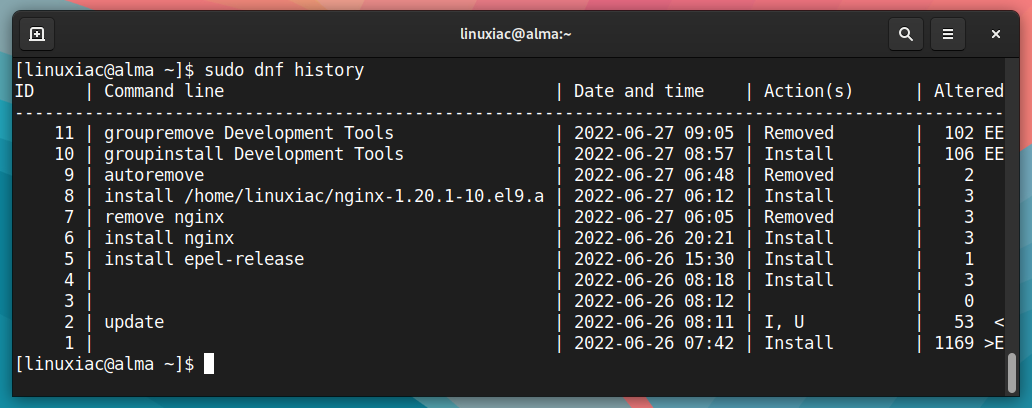Open a new terminal tab

(x=37, y=34)
